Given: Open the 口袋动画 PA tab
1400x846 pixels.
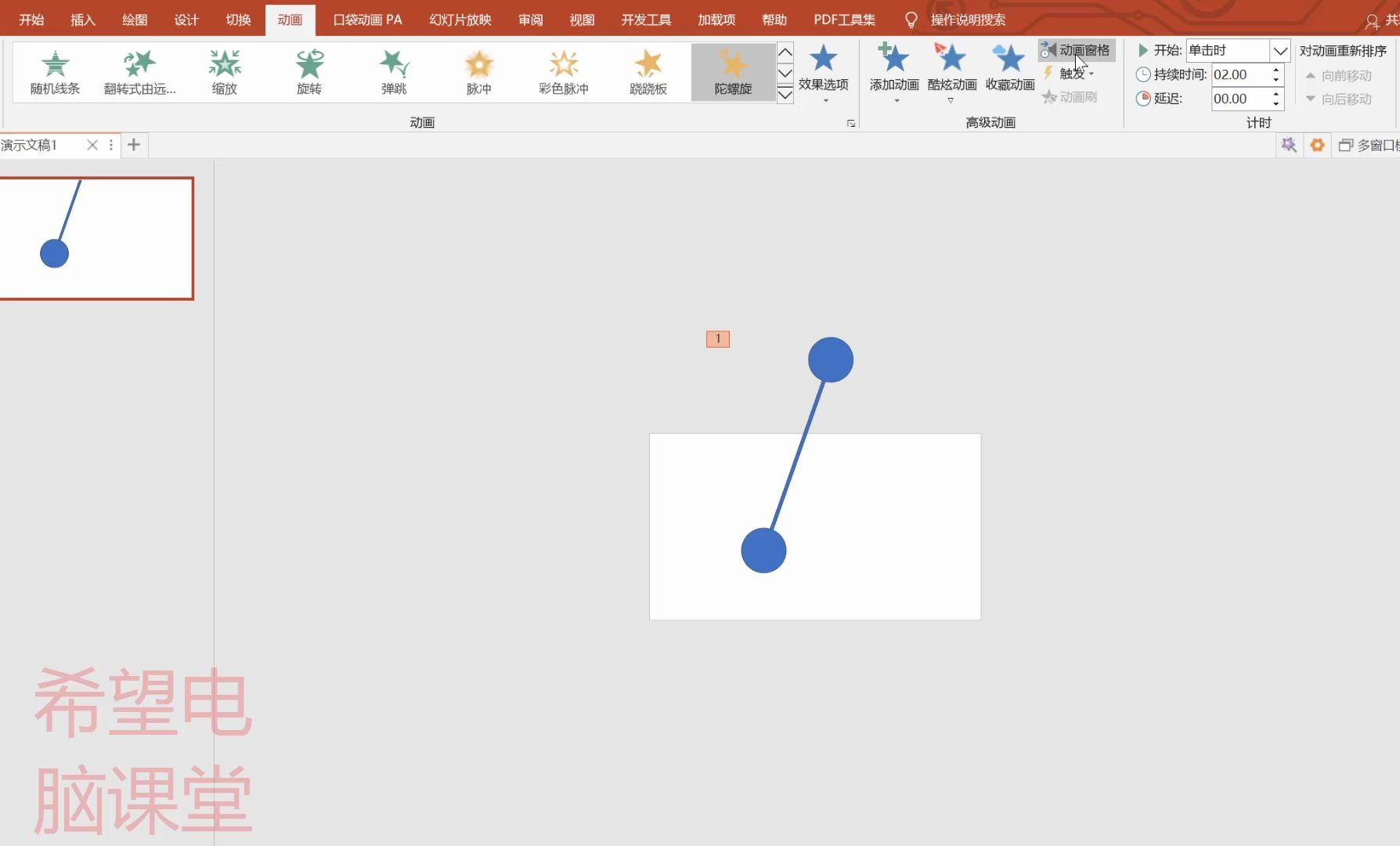Looking at the screenshot, I should pyautogui.click(x=367, y=20).
